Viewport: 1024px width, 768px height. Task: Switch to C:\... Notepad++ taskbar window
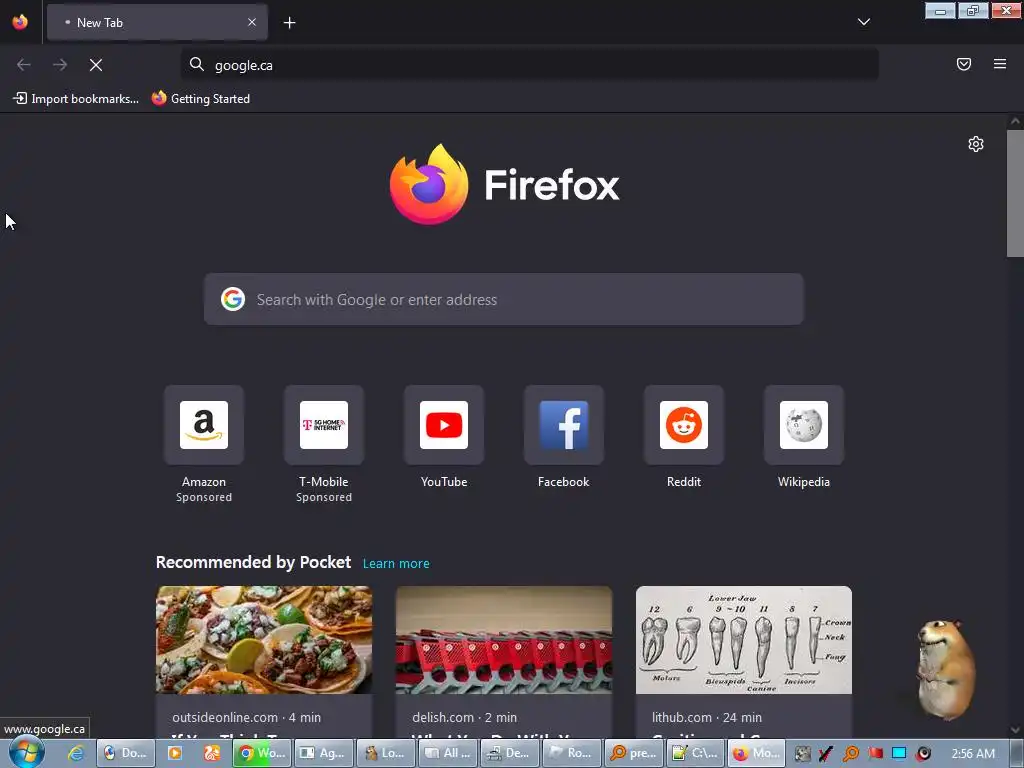tap(696, 753)
